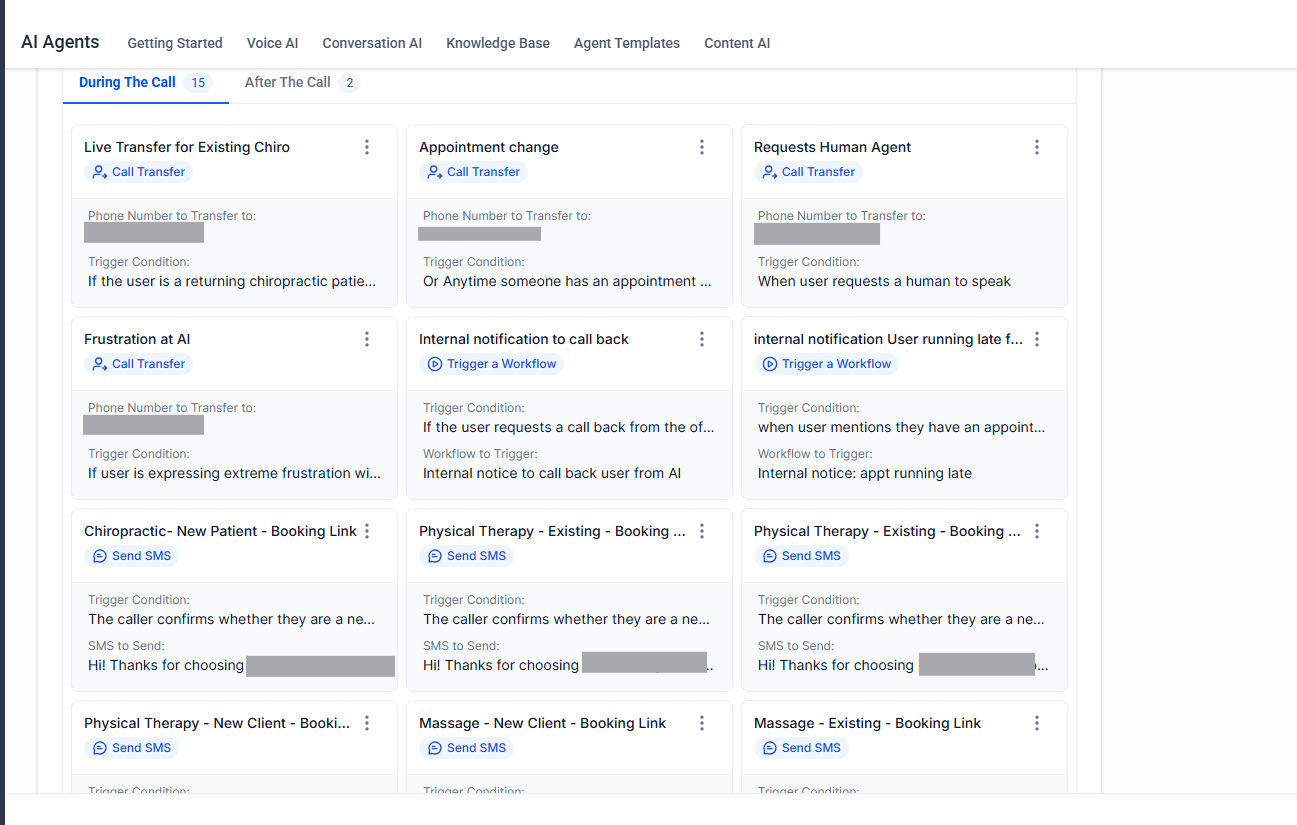Open options menu for Live Transfer for Existing Chiro
Viewport: 1297px width, 825px height.
(367, 147)
